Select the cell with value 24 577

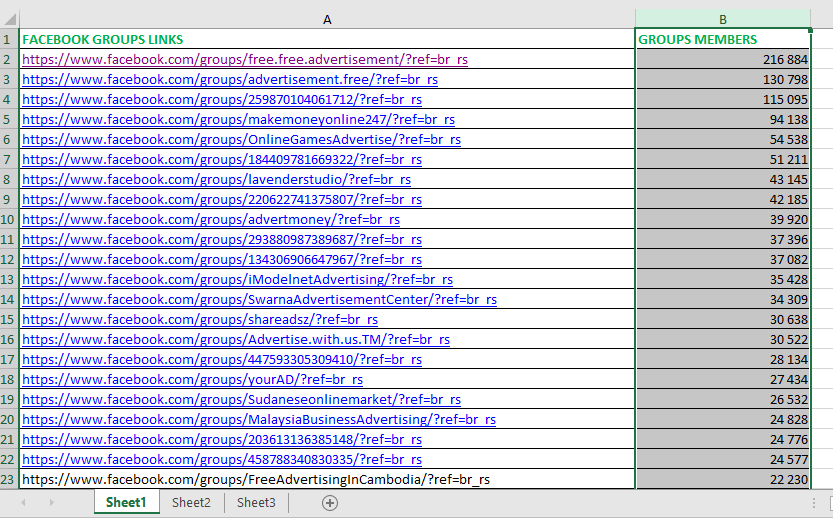(722, 460)
